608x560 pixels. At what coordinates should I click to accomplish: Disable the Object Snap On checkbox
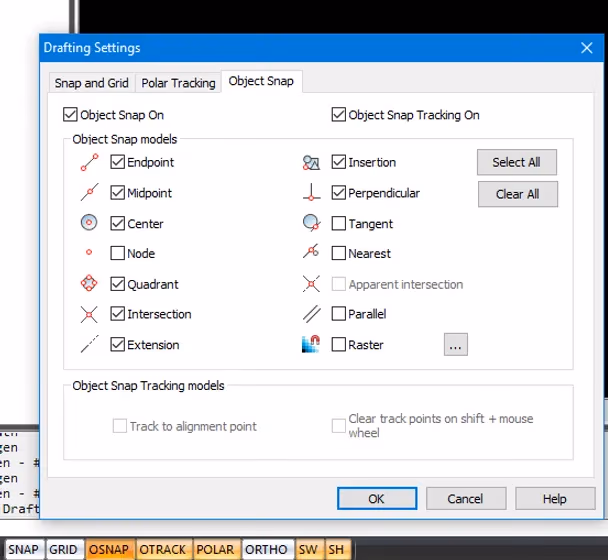click(70, 115)
